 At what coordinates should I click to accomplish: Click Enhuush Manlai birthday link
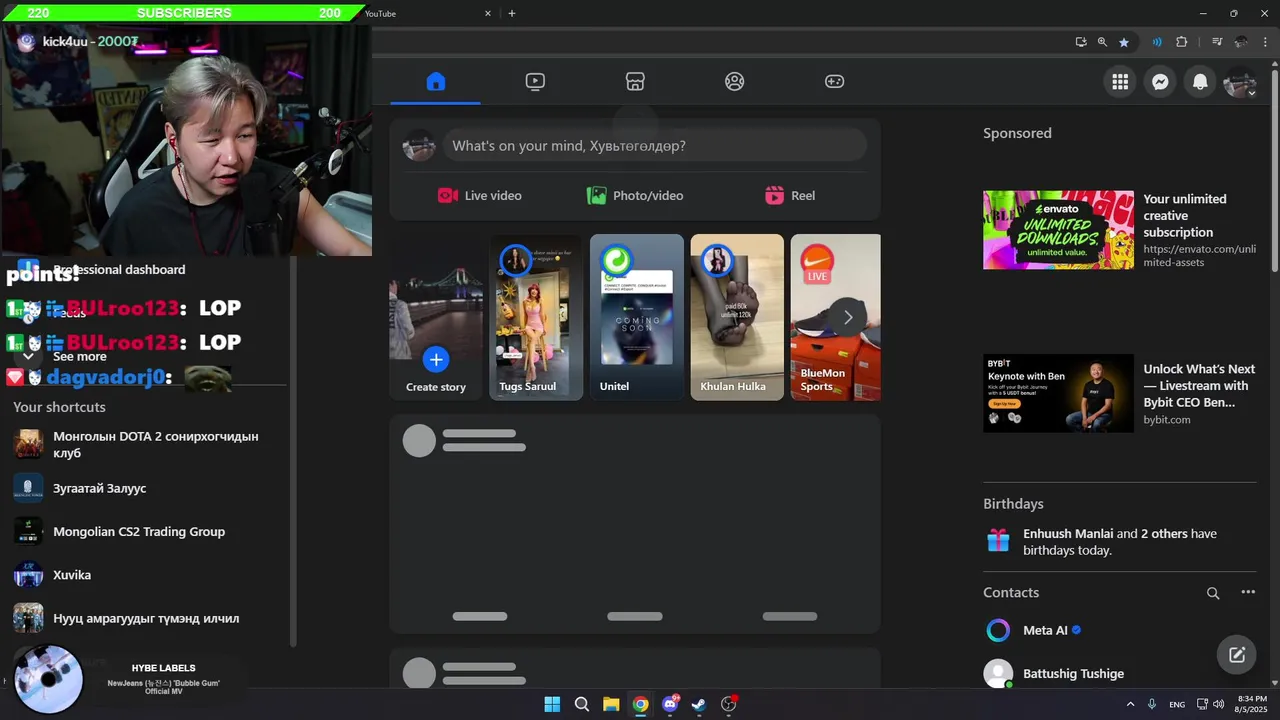[1068, 534]
